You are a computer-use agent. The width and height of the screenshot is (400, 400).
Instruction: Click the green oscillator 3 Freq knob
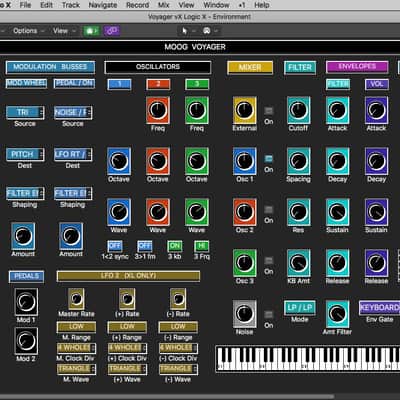pos(197,110)
